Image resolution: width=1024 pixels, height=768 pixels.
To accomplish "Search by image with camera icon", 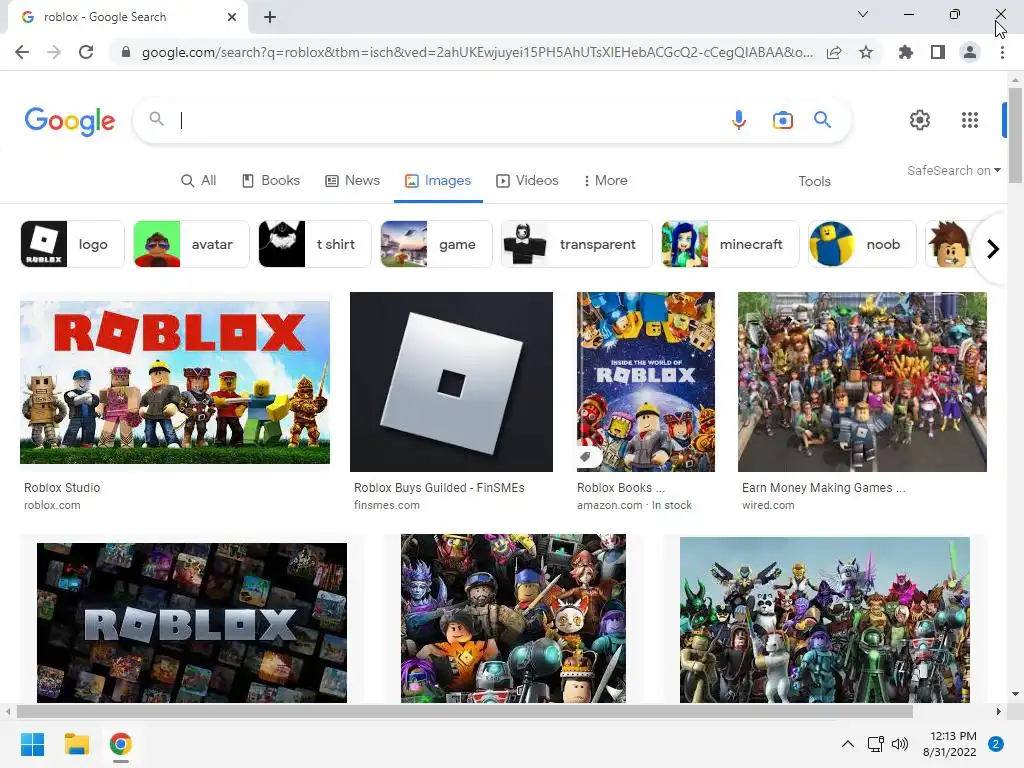I will point(782,120).
